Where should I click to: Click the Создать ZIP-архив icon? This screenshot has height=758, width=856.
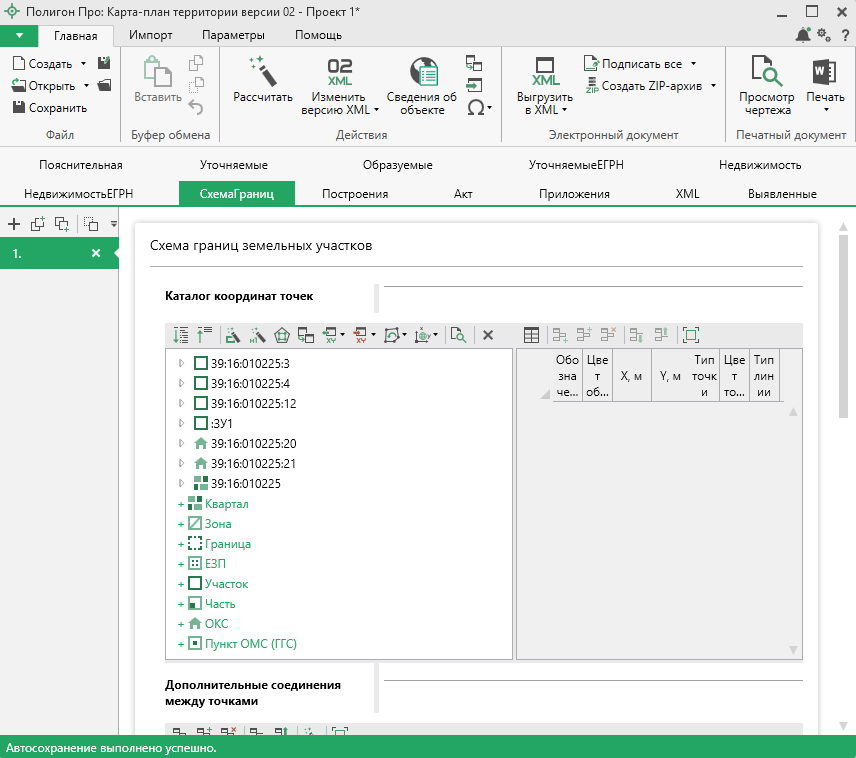click(592, 86)
